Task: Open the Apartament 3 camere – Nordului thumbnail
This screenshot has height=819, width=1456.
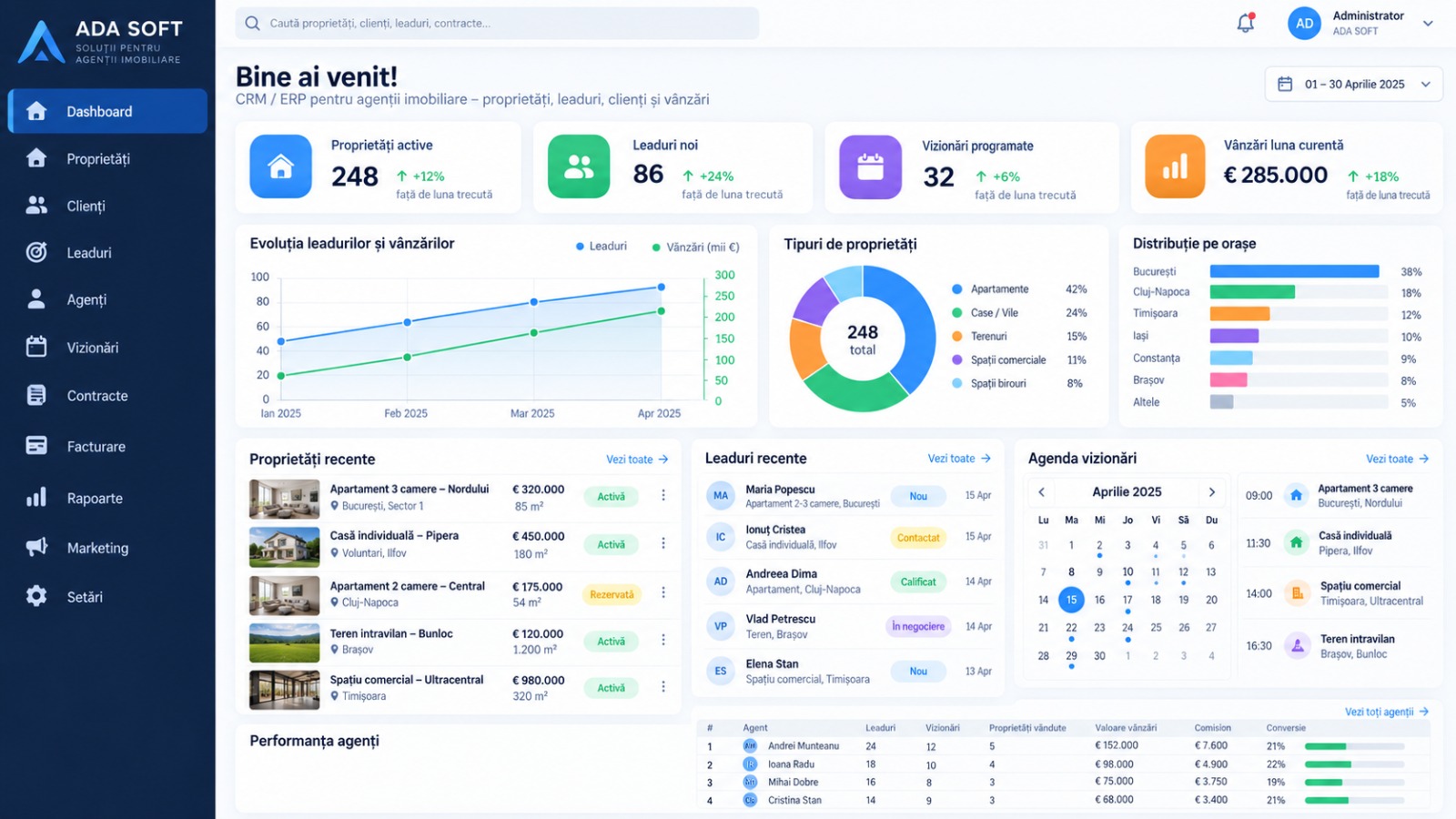Action: [285, 499]
